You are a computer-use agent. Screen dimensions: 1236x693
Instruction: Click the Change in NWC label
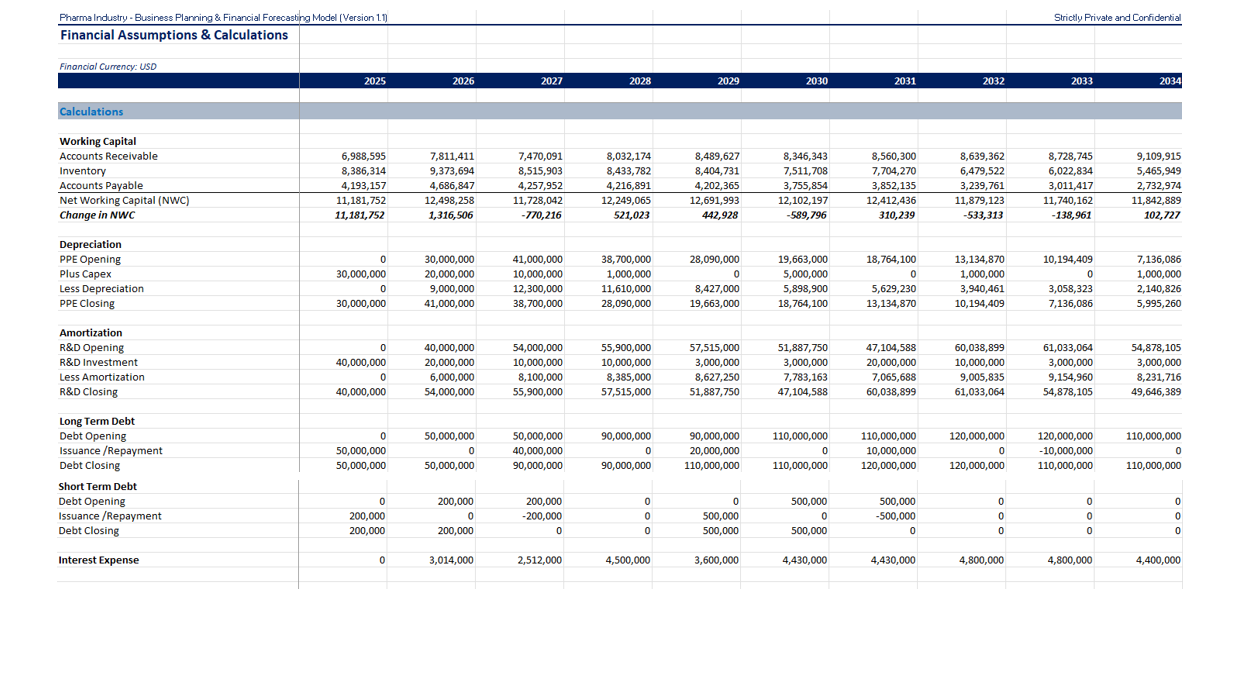click(x=96, y=215)
